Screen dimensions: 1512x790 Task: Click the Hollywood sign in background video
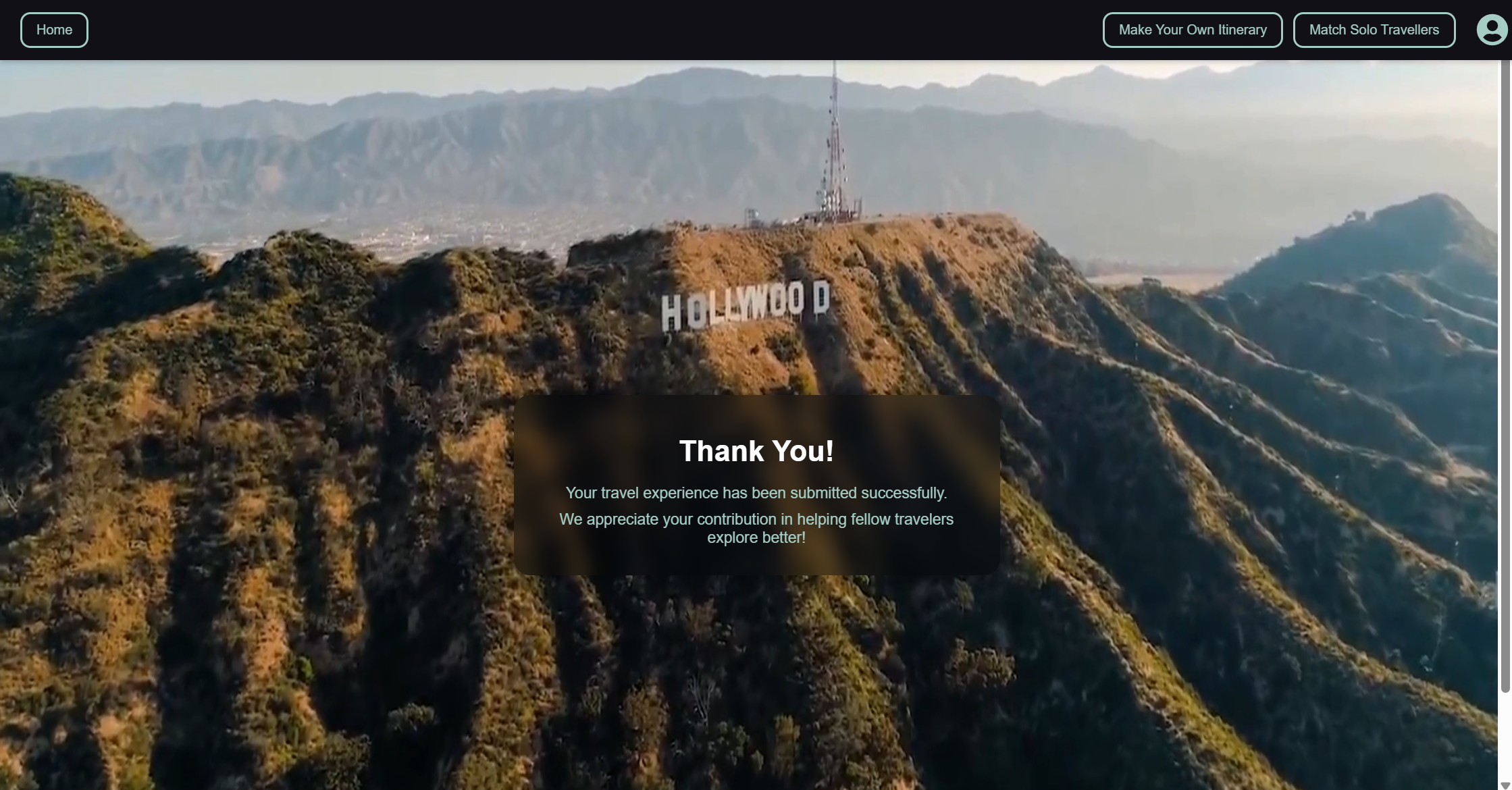pyautogui.click(x=744, y=307)
